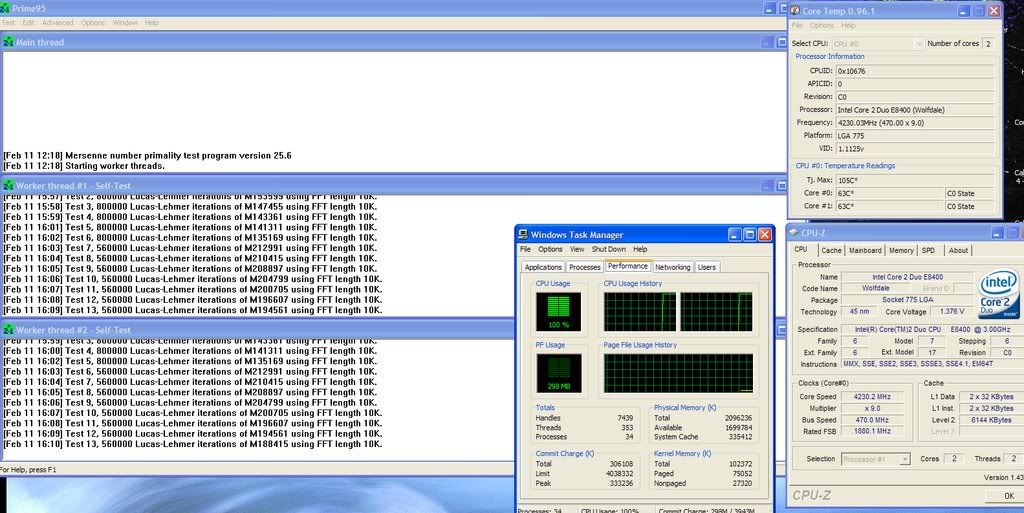Click the CPUID value 0x10676

pyautogui.click(x=915, y=70)
